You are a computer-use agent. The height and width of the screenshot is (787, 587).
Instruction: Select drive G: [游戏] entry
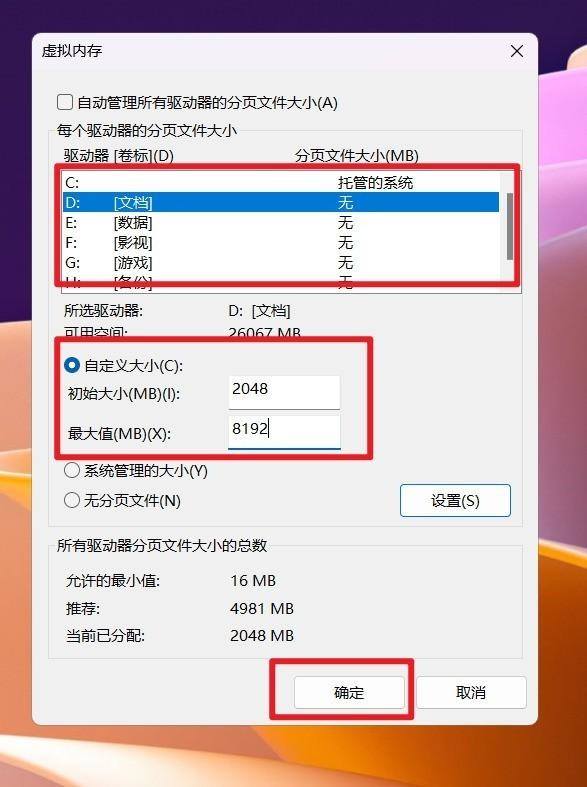[x=281, y=263]
